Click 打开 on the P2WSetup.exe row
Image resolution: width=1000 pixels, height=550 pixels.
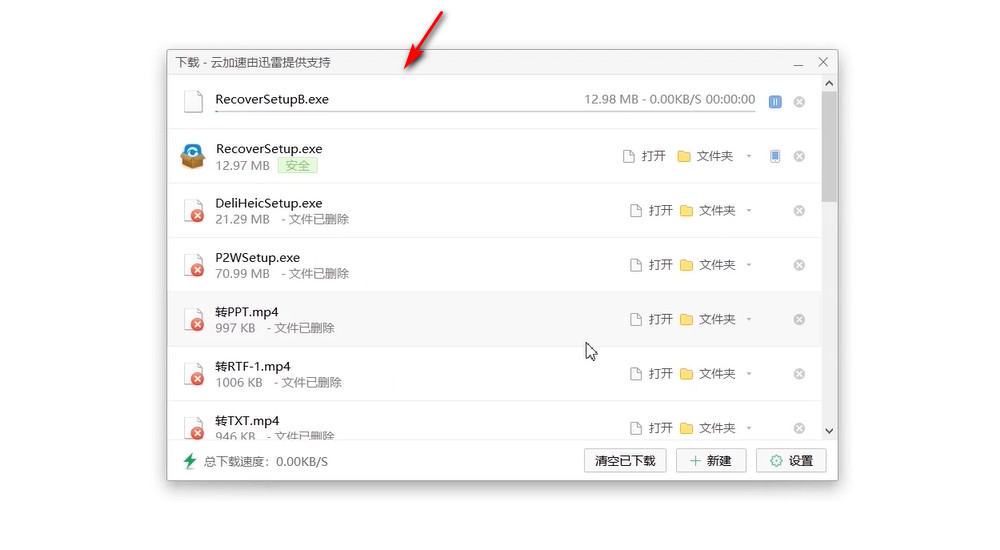pyautogui.click(x=651, y=265)
